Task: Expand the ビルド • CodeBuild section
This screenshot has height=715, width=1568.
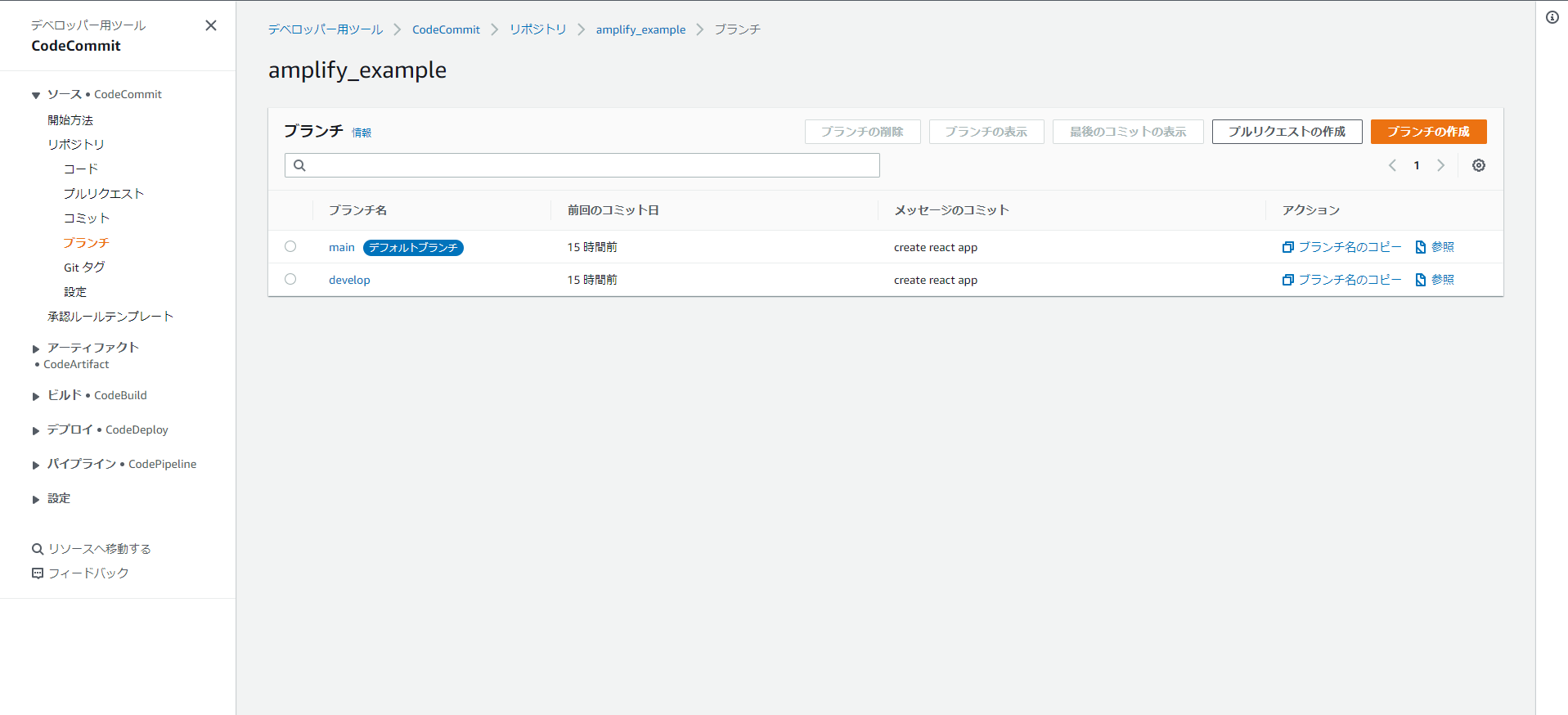Action: click(x=36, y=397)
